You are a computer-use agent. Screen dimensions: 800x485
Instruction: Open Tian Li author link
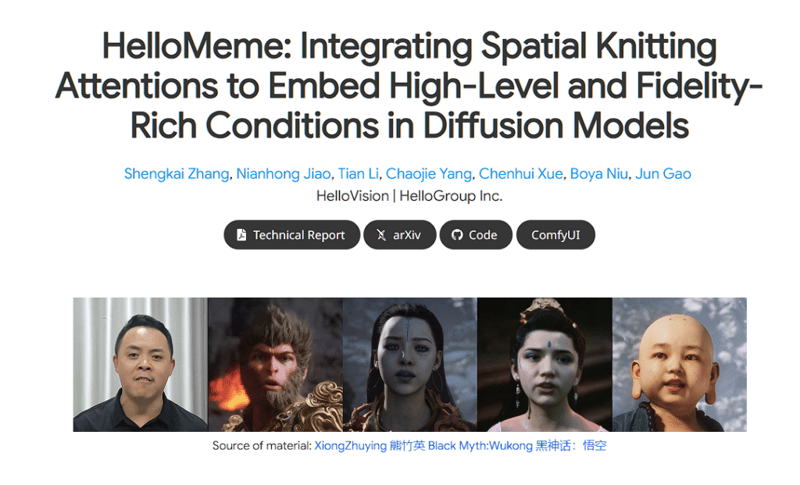point(358,174)
